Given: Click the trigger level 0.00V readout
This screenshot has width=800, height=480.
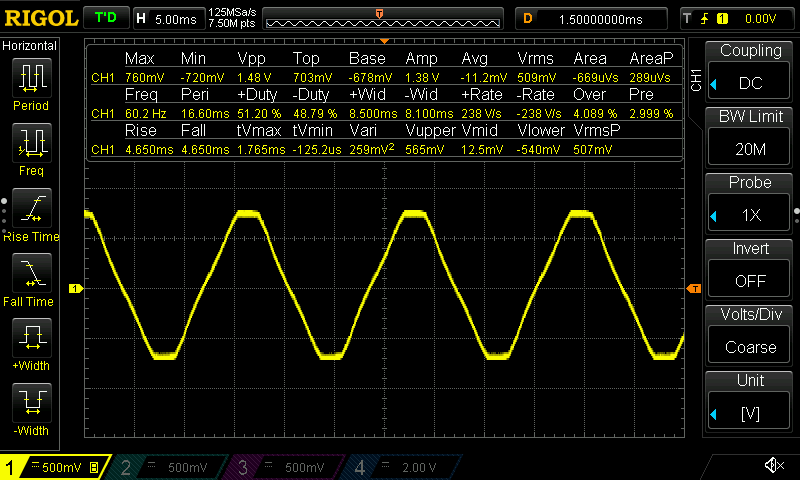Looking at the screenshot, I should coord(760,19).
